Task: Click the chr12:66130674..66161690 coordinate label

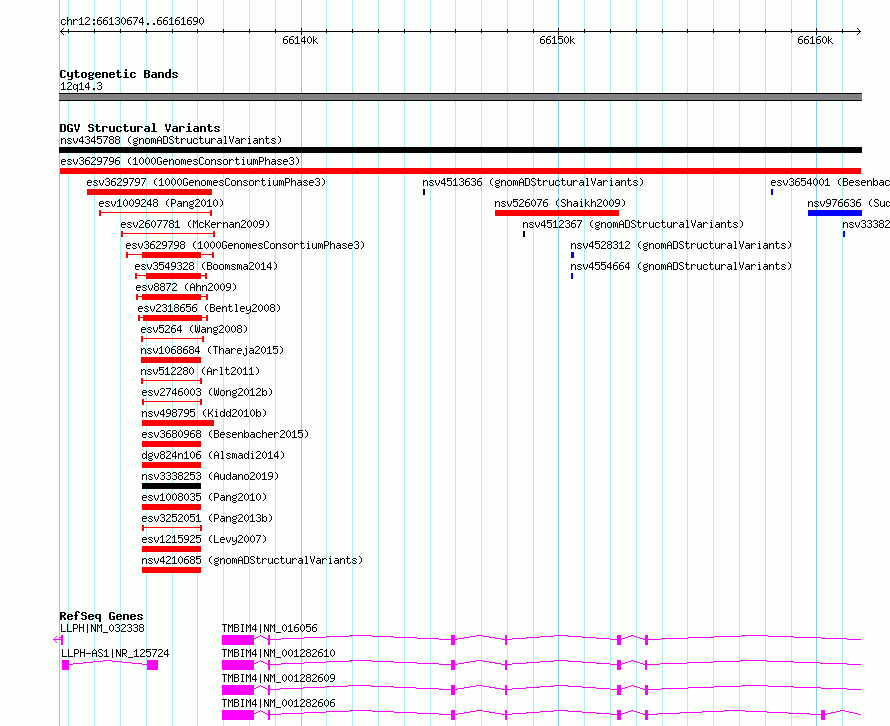Action: [x=132, y=21]
